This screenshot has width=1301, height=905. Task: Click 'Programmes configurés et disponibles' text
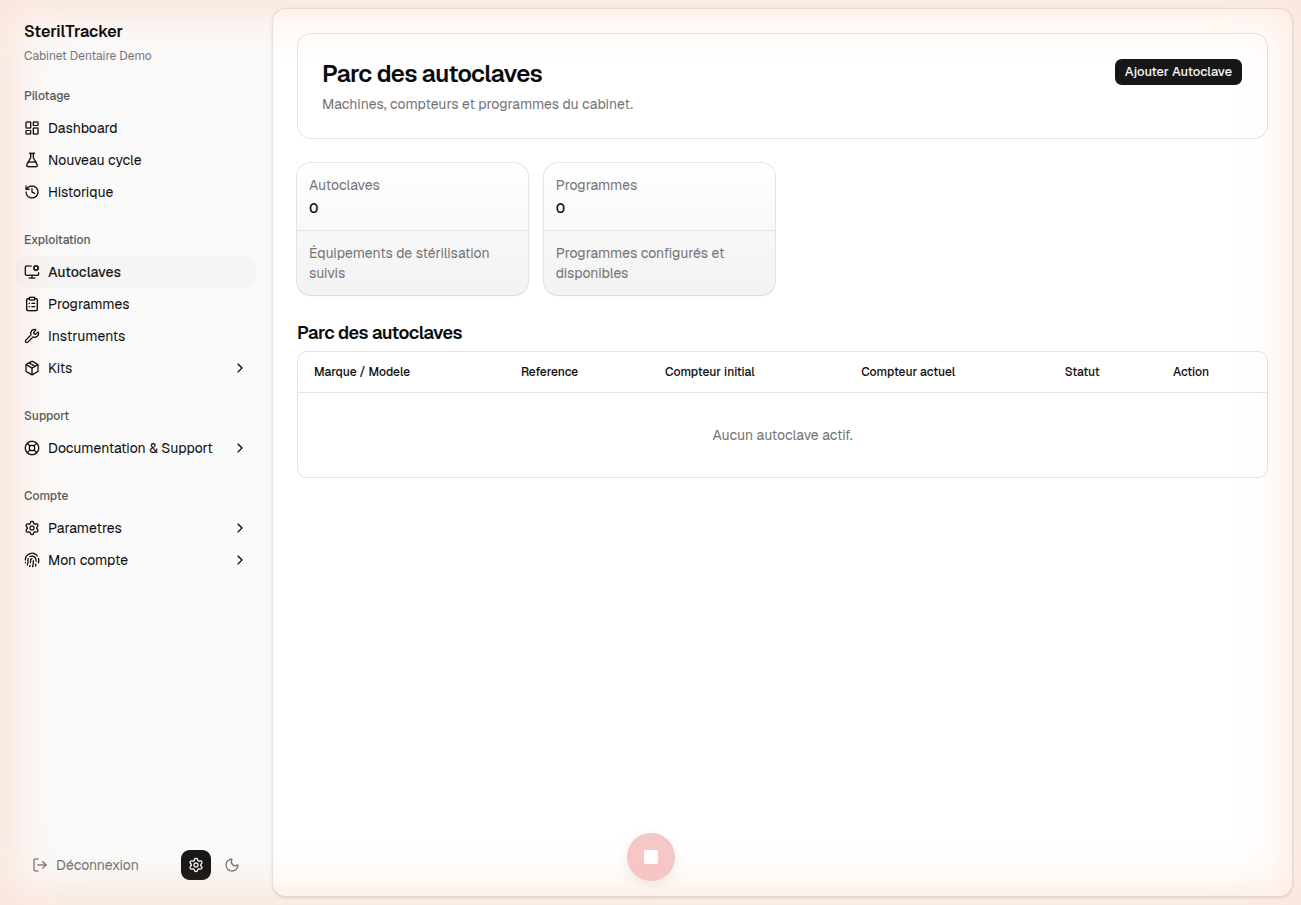pyautogui.click(x=640, y=263)
